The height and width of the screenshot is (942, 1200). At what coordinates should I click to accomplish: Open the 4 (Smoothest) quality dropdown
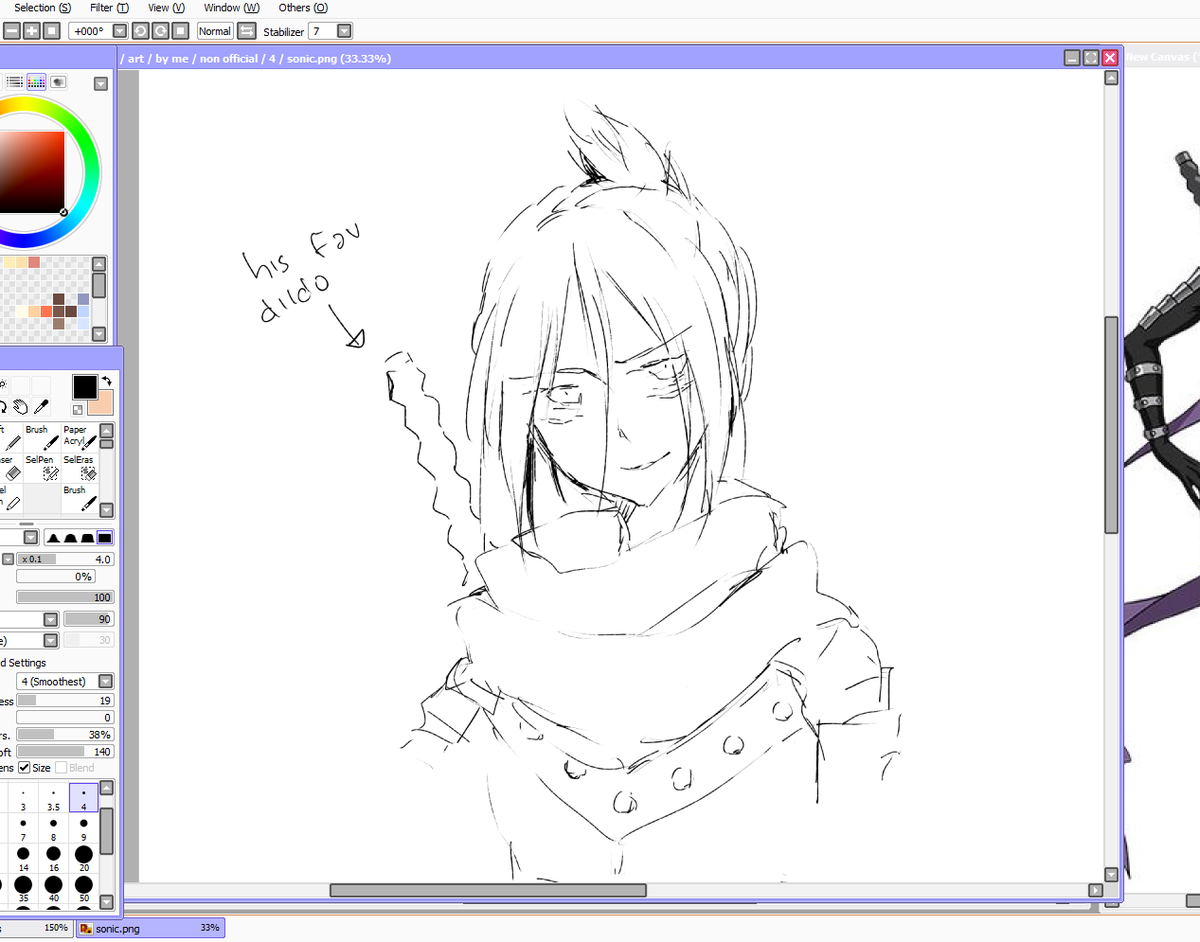(x=106, y=681)
